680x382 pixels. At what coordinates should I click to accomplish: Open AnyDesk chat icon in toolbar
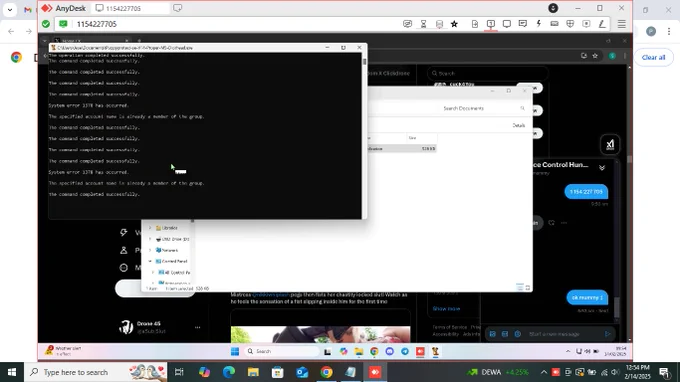407,24
